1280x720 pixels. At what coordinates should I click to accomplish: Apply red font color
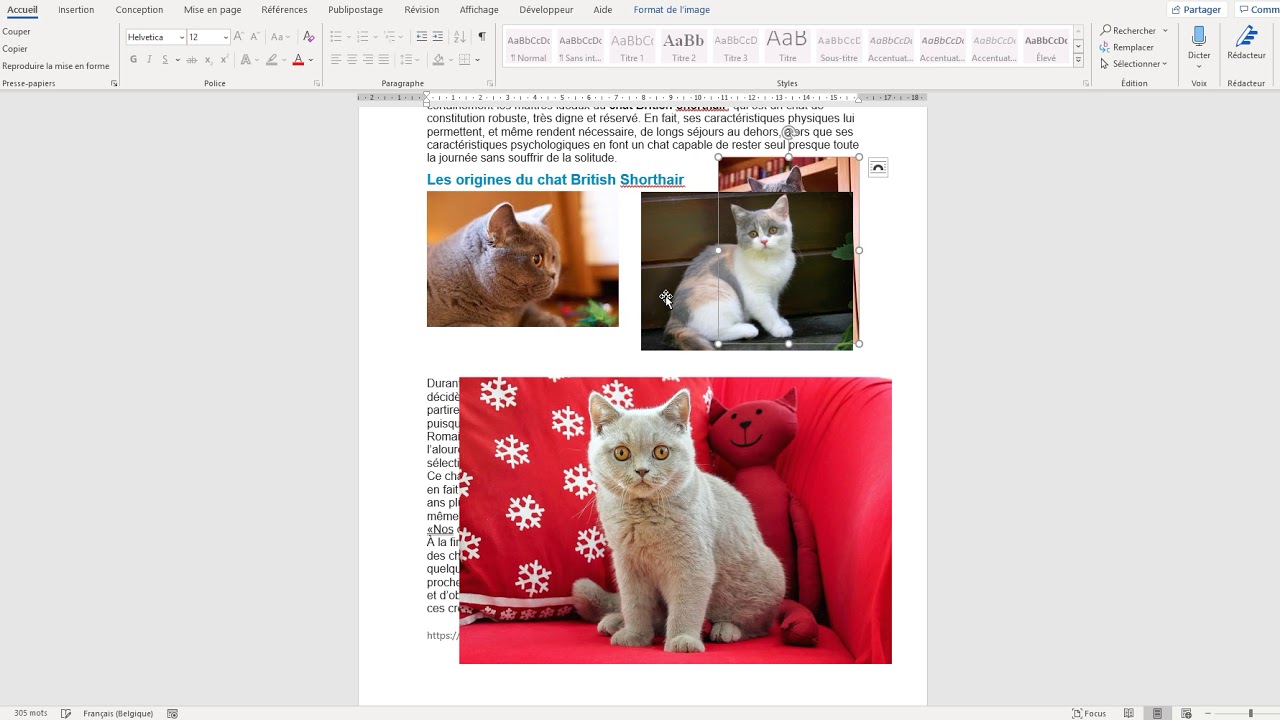pos(297,60)
